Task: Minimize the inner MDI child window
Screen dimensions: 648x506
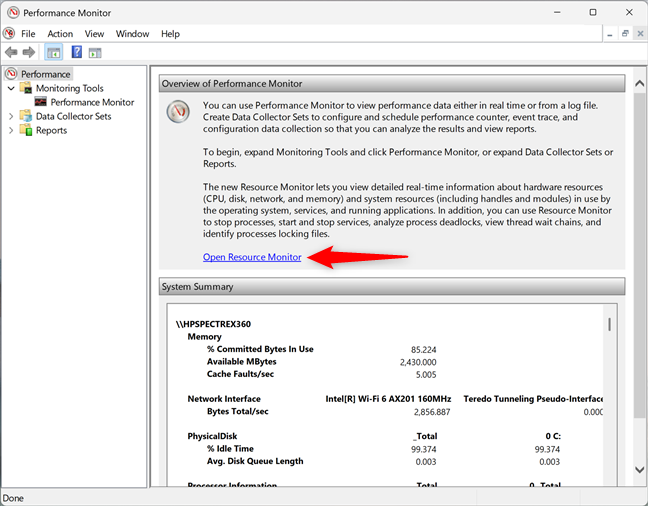Action: click(x=610, y=34)
